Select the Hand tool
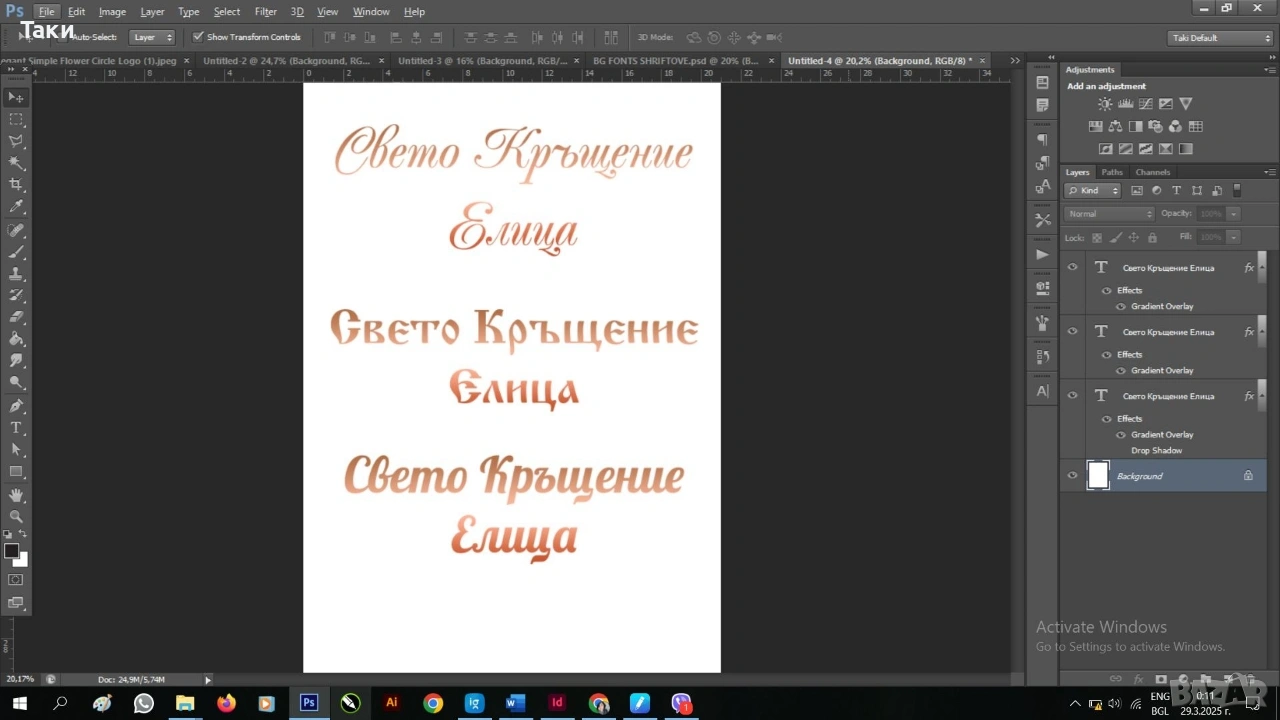1280x720 pixels. (16, 495)
